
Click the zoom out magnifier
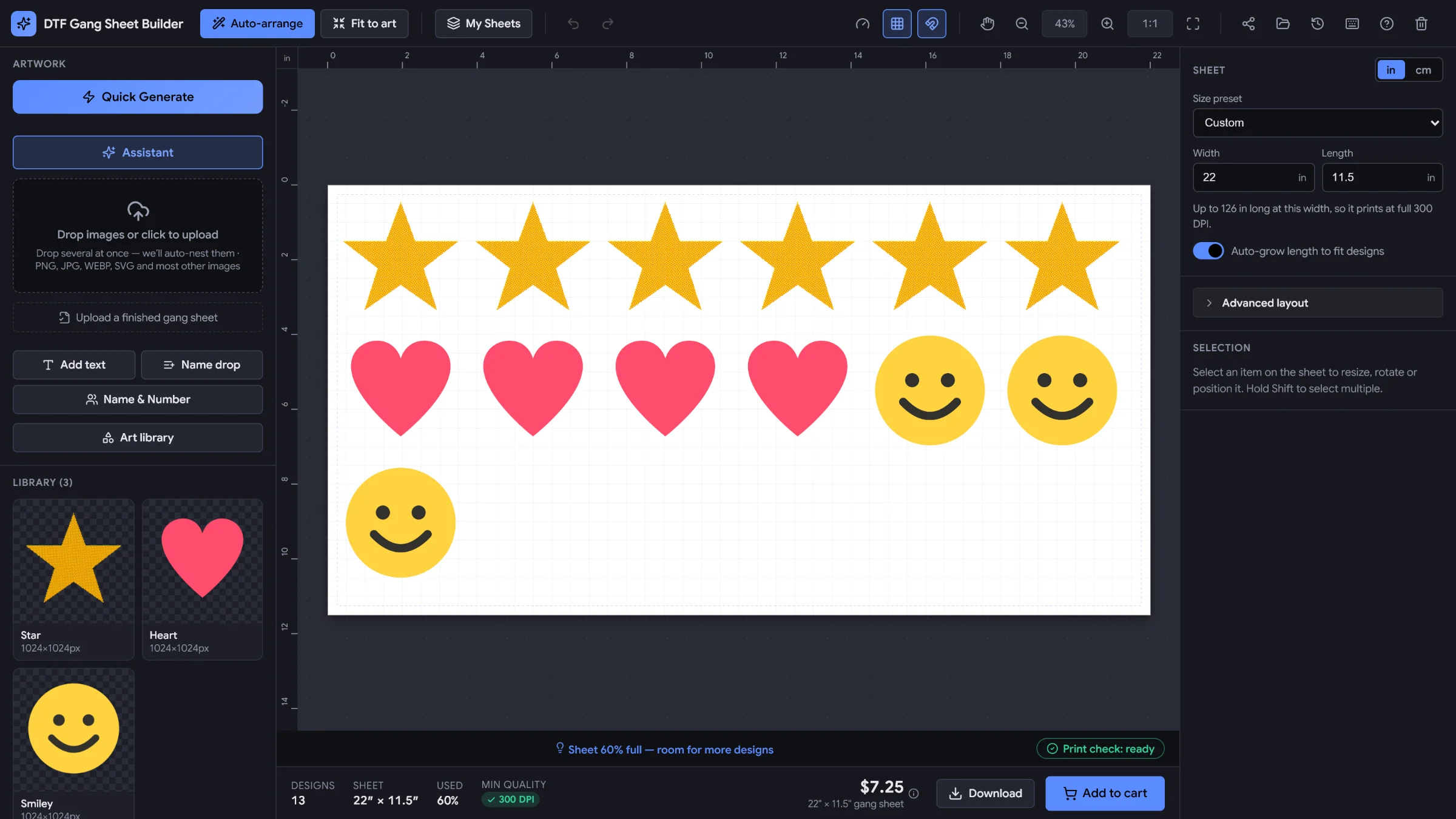coord(1022,24)
